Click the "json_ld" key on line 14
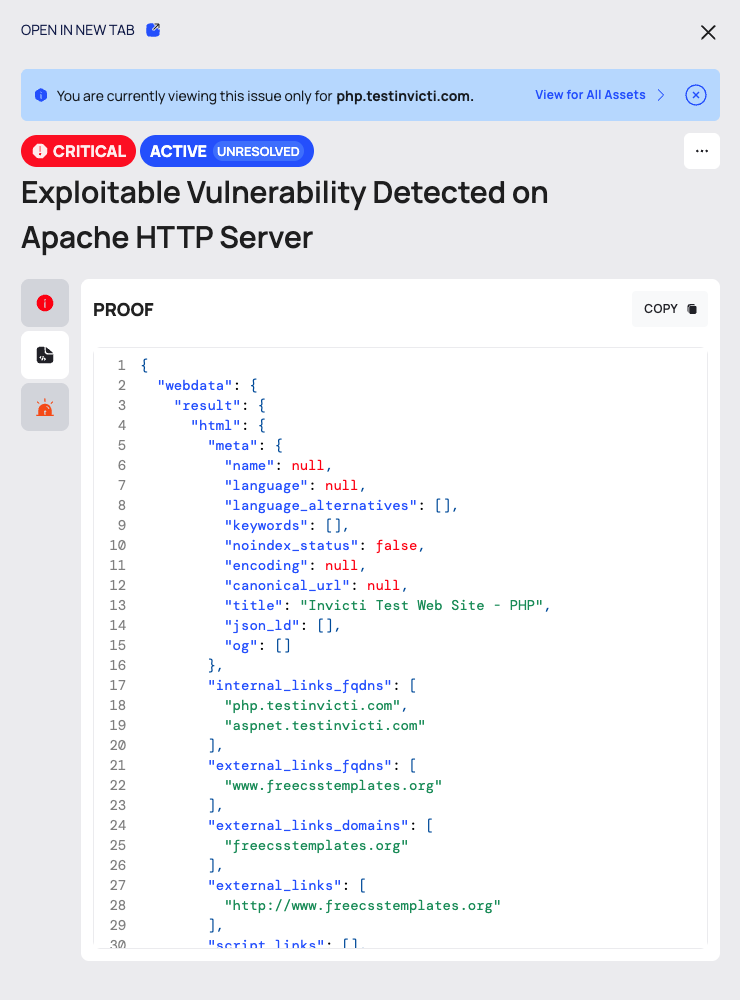The height and width of the screenshot is (1000, 740). click(262, 626)
